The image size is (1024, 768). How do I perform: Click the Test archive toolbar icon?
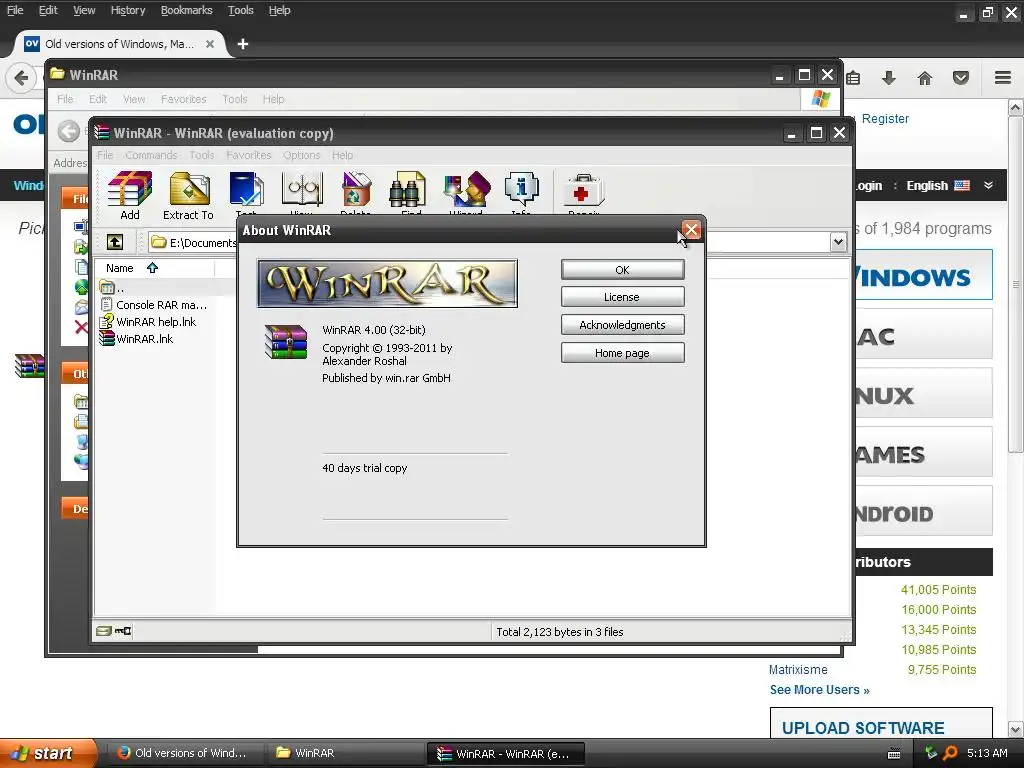246,189
